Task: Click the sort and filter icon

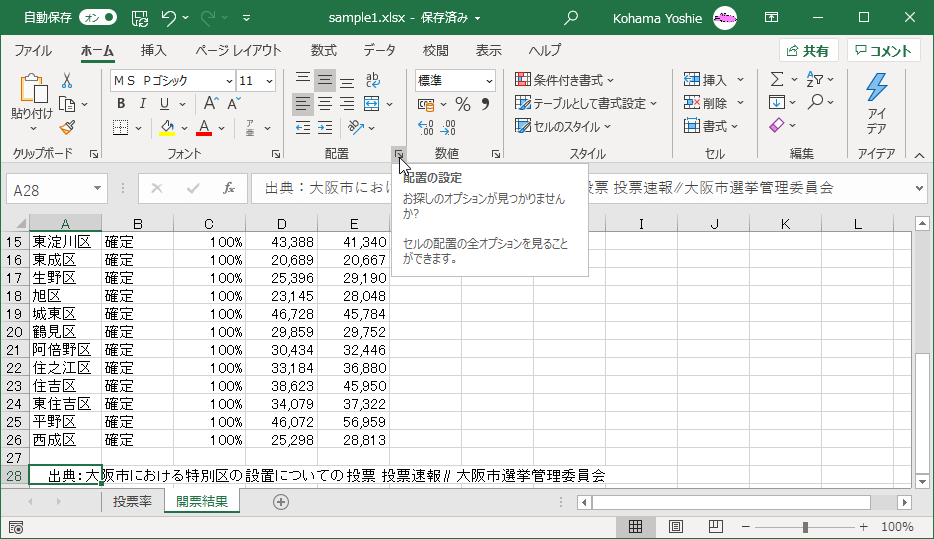Action: (814, 79)
